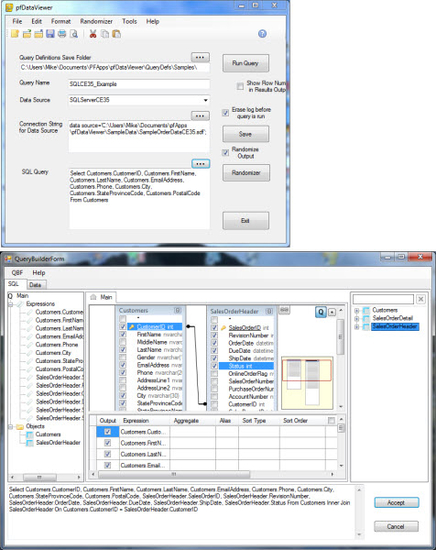Screen dimensions: 436x550
Task: Expand SalesOrderDetail node in right panel
Action: 357,318
